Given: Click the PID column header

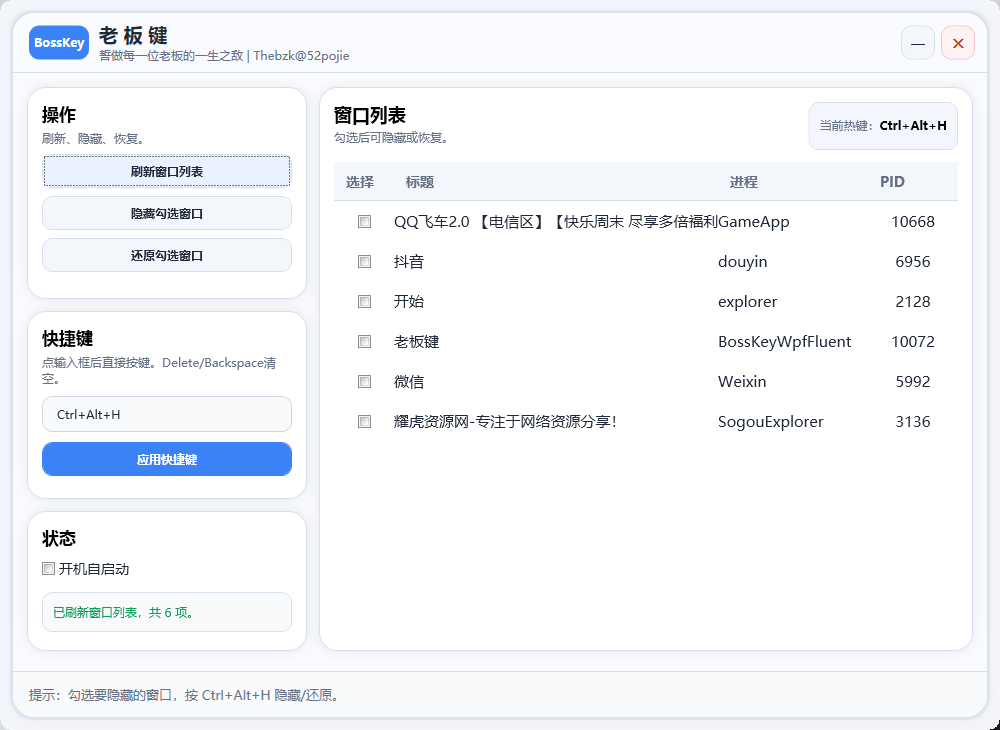Looking at the screenshot, I should click(x=892, y=182).
